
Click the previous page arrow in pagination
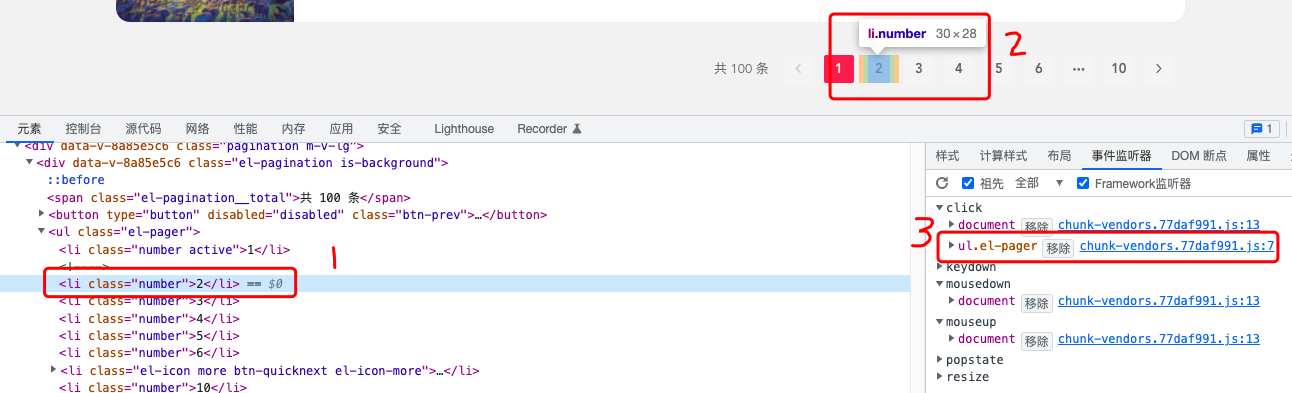[x=798, y=69]
